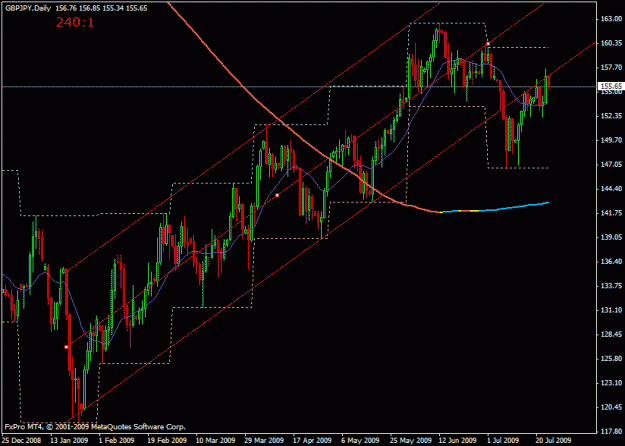Image resolution: width=625 pixels, height=446 pixels.
Task: Click the current price tag 155.65
Action: pos(611,86)
